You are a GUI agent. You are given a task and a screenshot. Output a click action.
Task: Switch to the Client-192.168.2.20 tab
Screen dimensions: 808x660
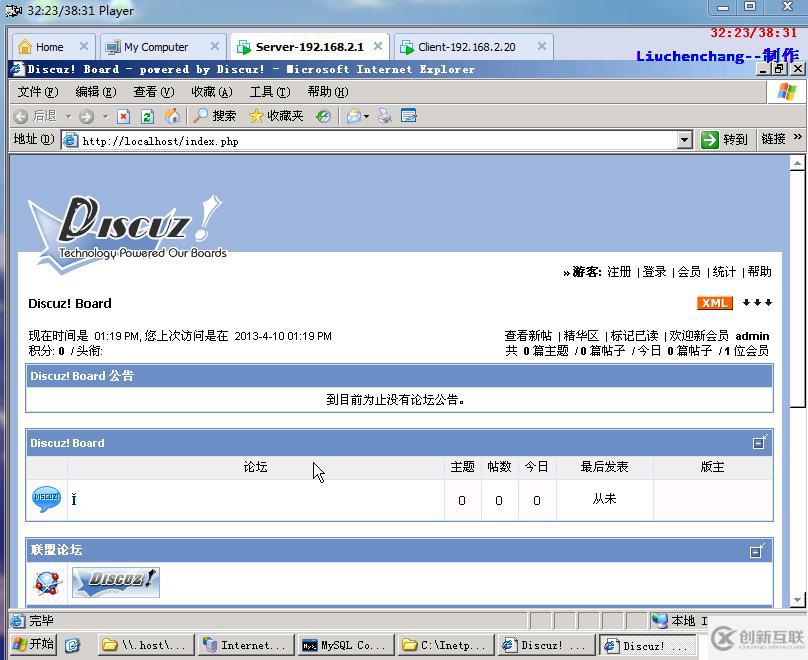[466, 47]
